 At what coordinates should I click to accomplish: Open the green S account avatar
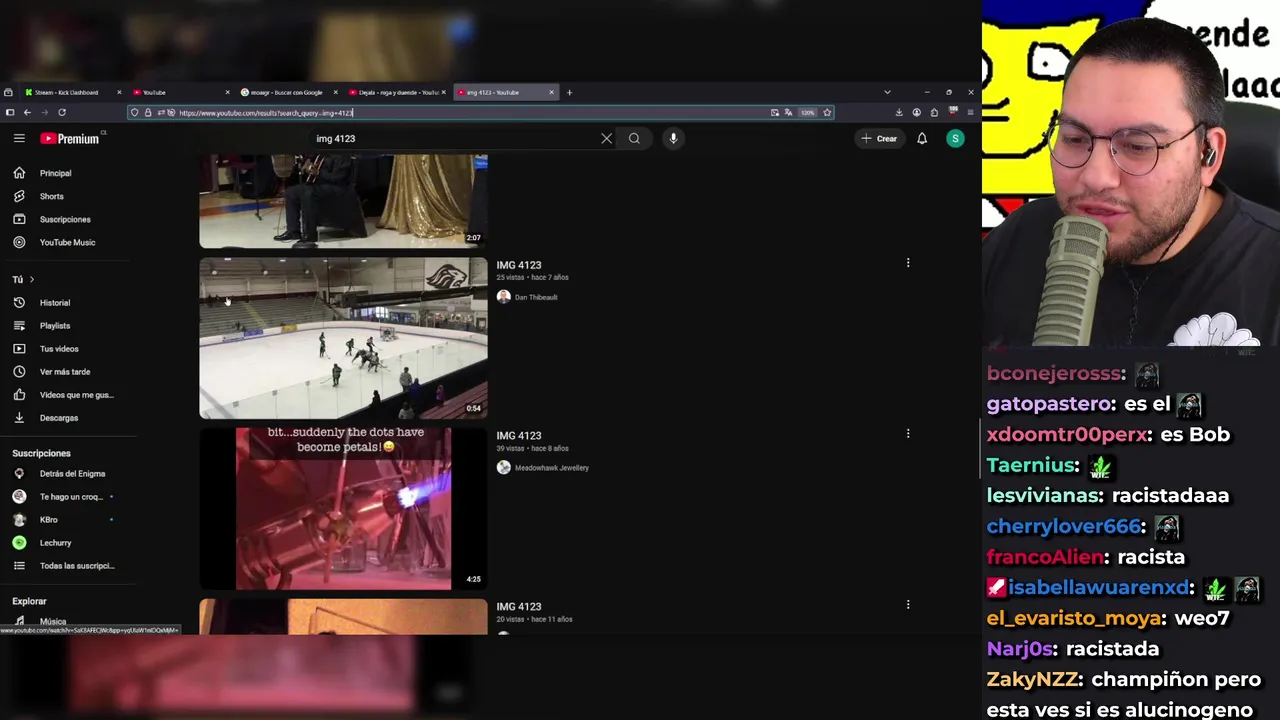click(x=955, y=139)
